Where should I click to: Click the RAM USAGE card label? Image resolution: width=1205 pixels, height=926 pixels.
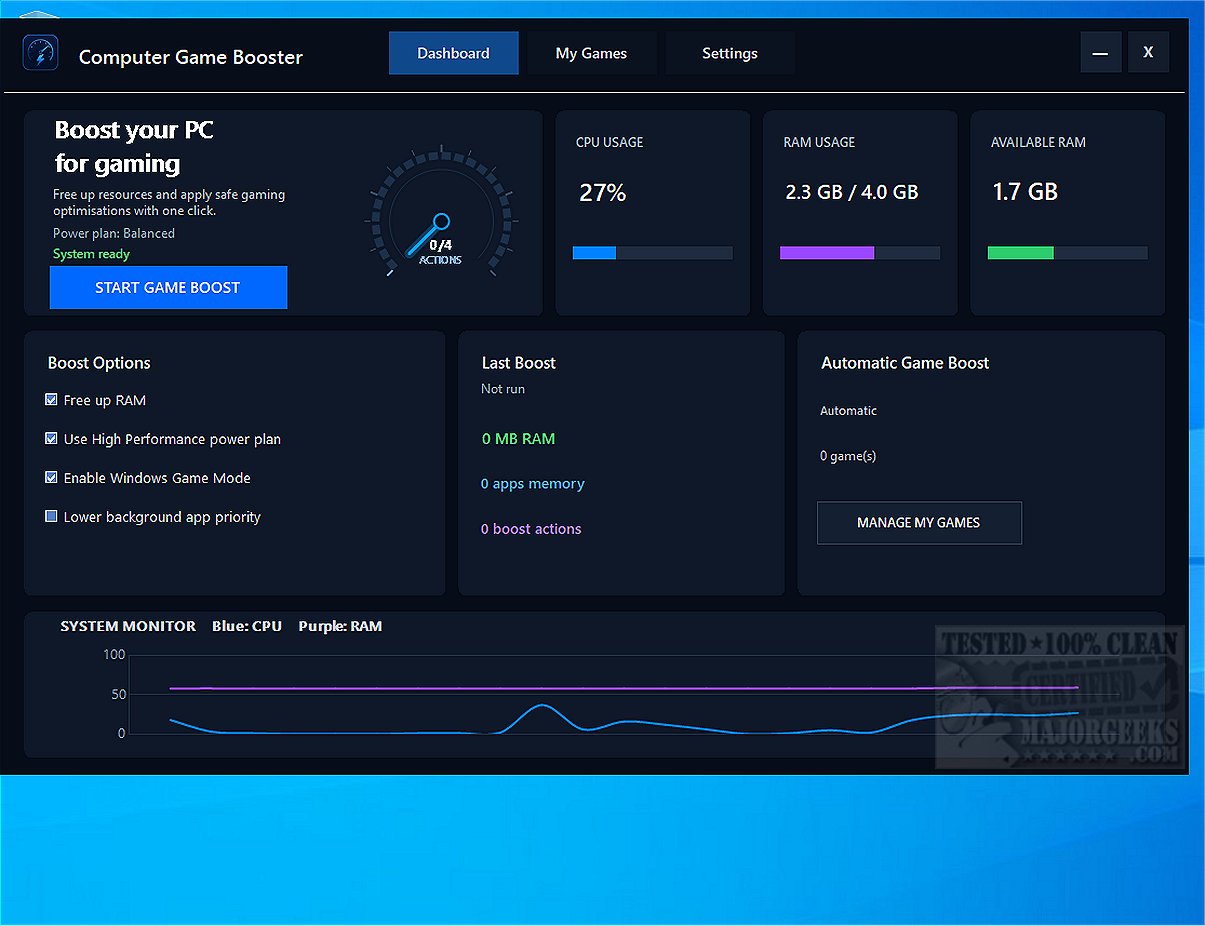[x=819, y=142]
